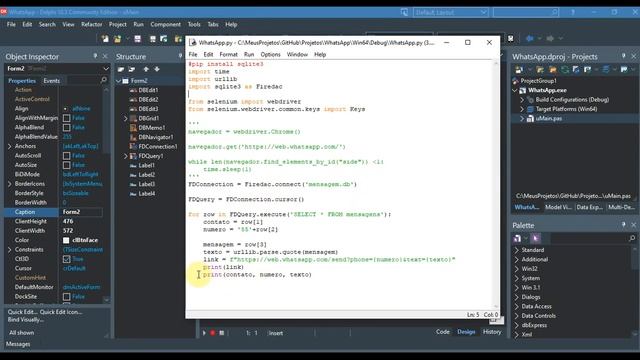This screenshot has width=640, height=360.
Task: Expand the Constraints property
Action: coord(9,249)
